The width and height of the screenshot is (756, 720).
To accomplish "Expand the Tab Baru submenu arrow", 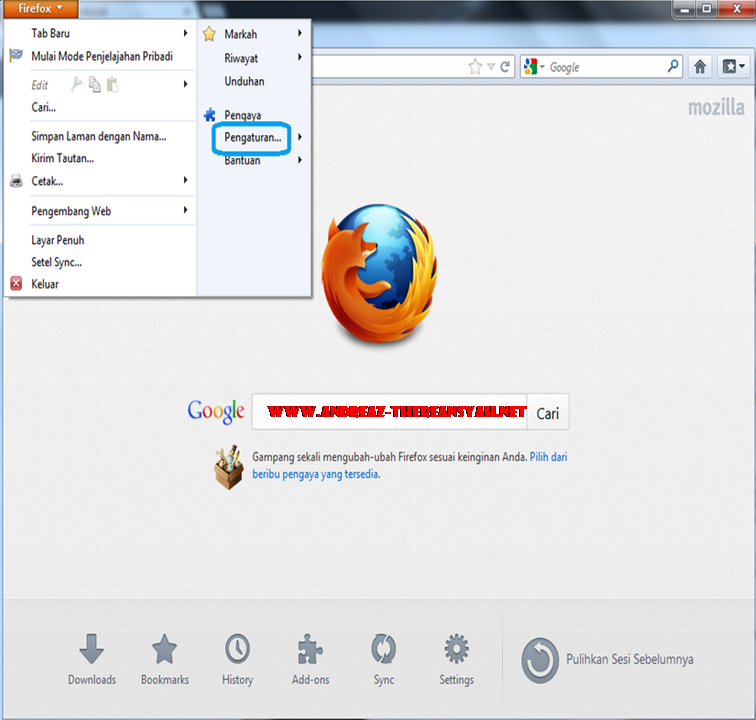I will [x=186, y=33].
